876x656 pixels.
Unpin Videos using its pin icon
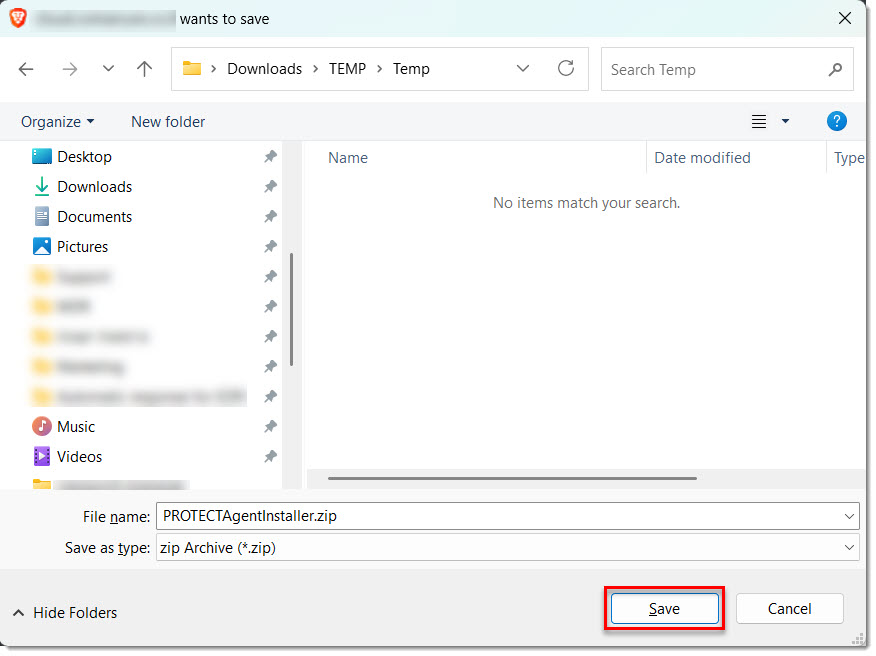(x=272, y=459)
